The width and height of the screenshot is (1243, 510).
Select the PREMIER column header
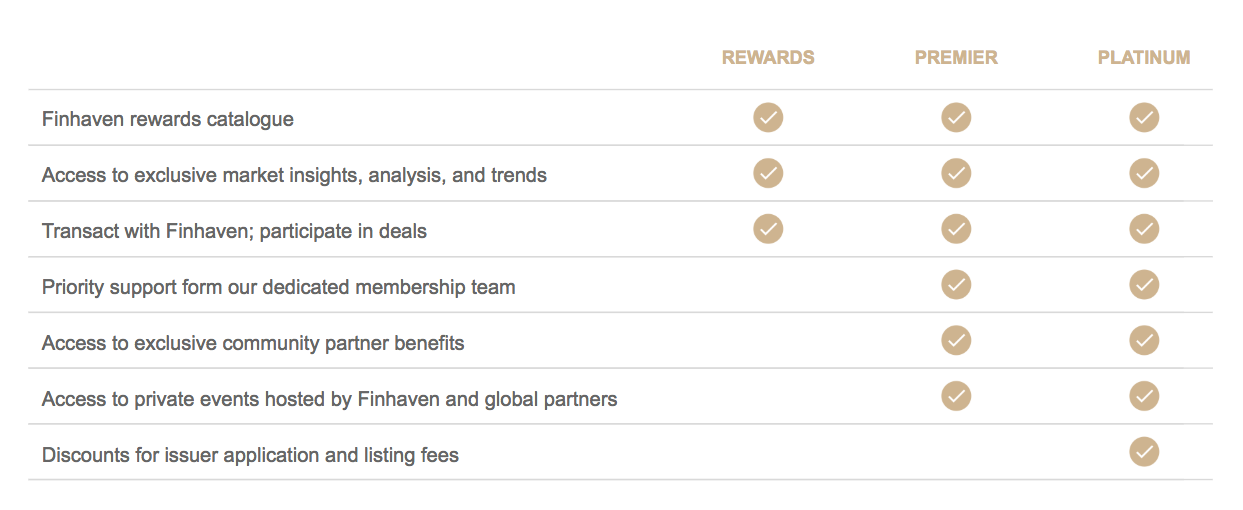coord(956,58)
